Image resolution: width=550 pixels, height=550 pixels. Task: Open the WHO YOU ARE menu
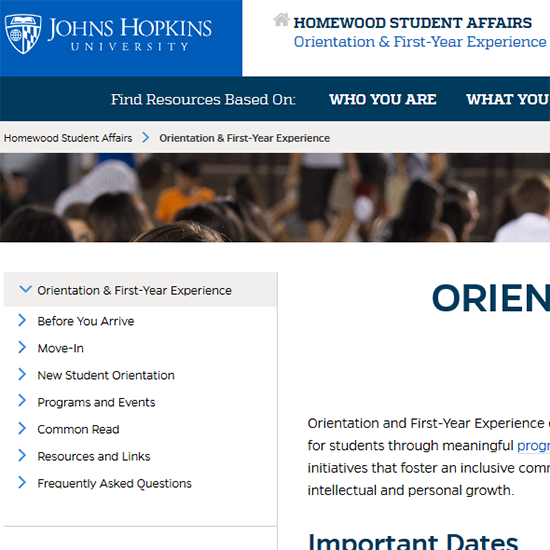[x=383, y=99]
